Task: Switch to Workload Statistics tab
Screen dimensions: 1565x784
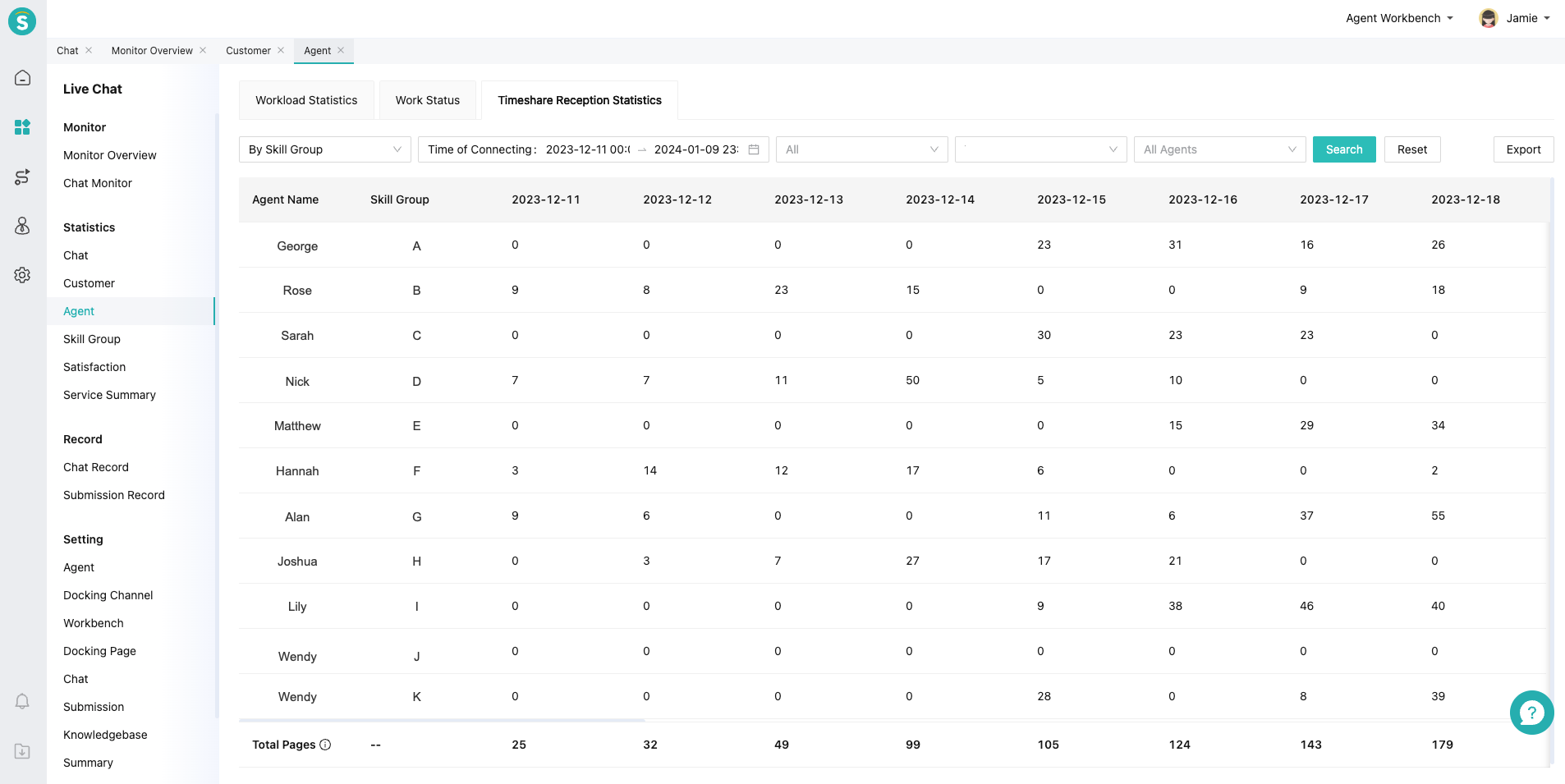Action: 306,100
